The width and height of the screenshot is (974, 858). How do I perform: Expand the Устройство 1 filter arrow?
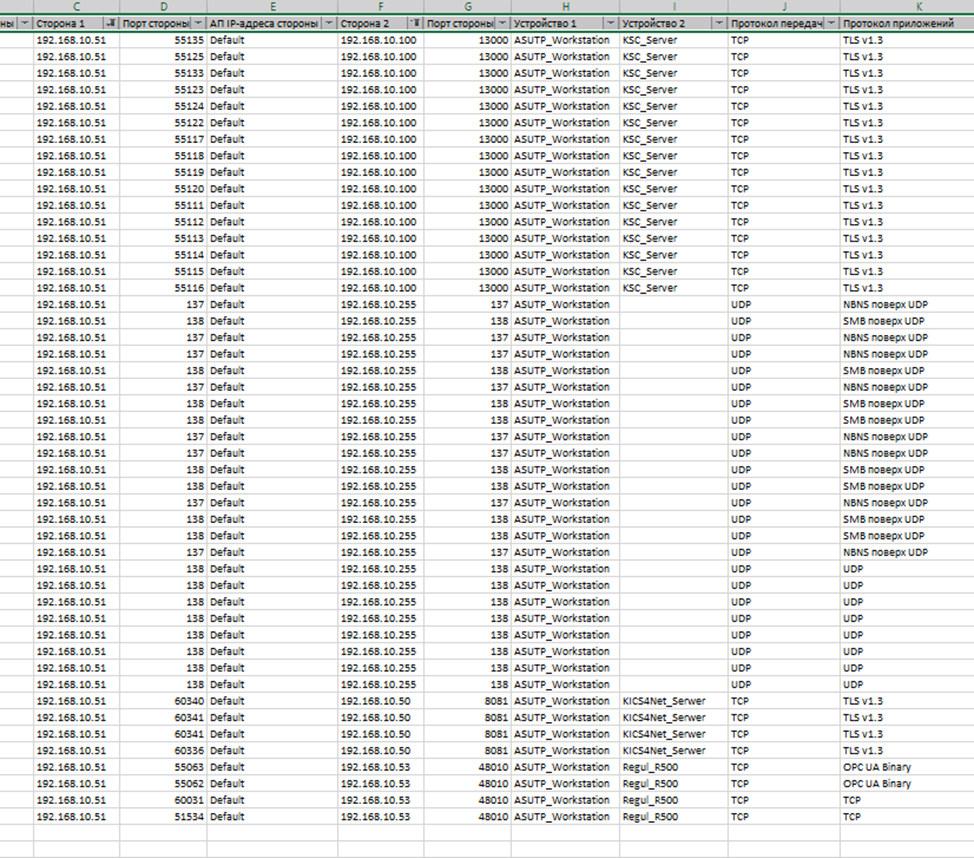pos(610,23)
